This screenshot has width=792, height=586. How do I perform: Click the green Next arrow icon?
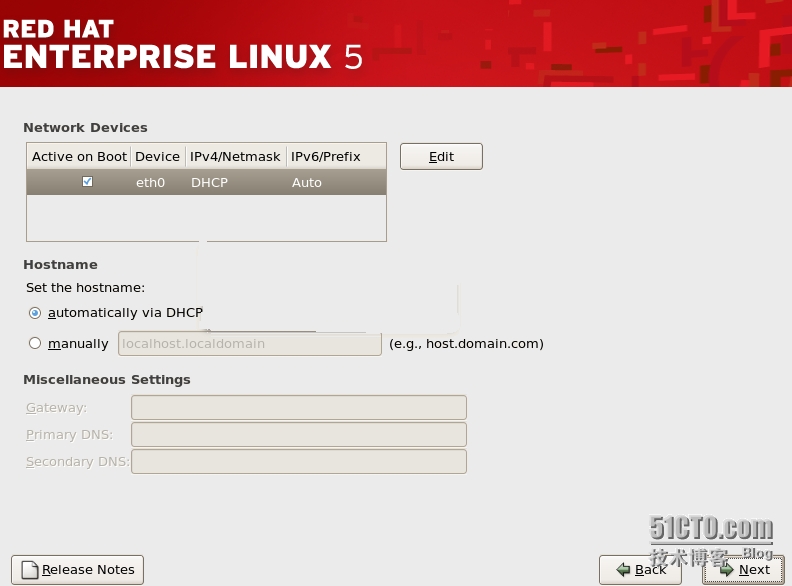point(726,570)
